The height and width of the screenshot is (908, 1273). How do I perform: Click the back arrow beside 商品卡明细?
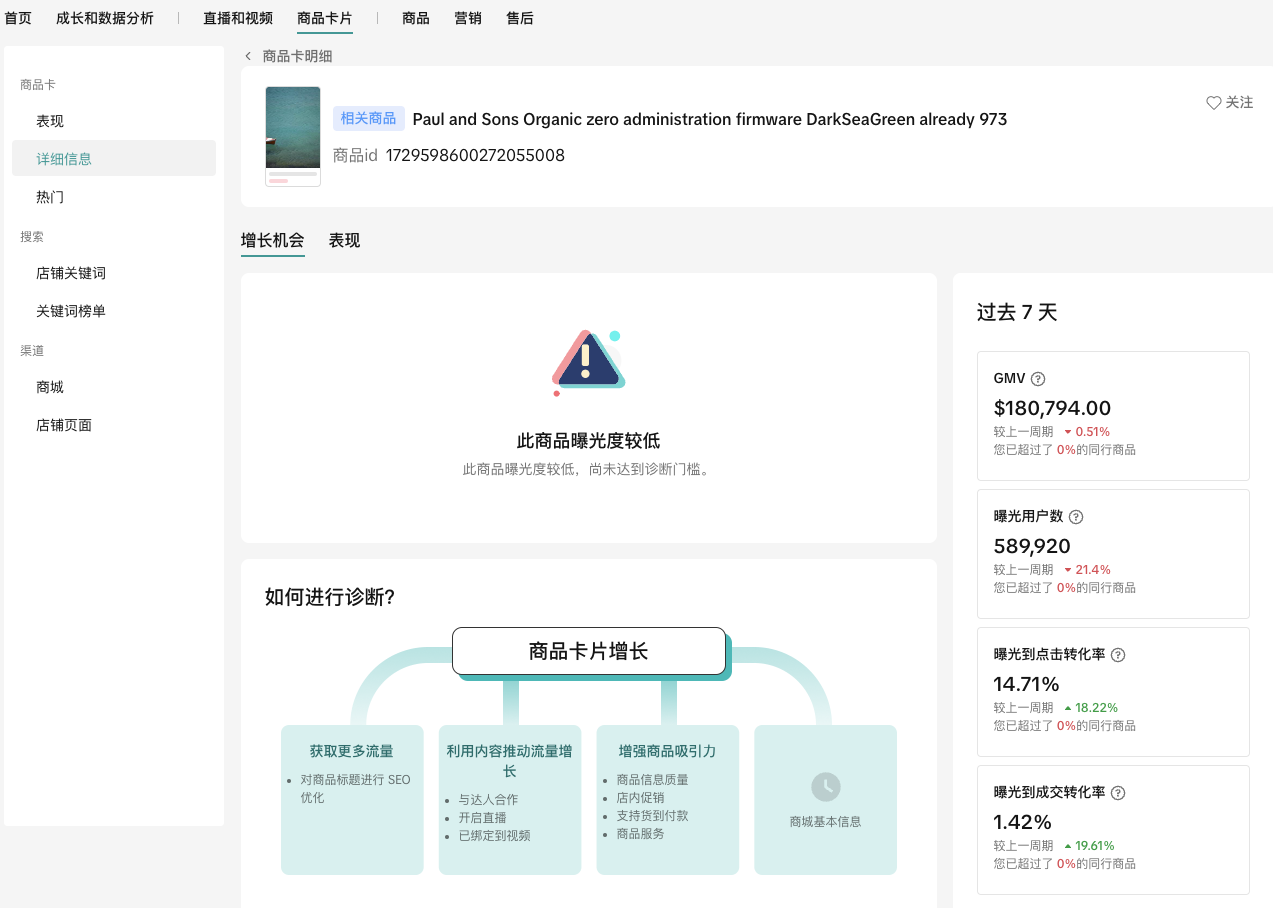coord(248,56)
